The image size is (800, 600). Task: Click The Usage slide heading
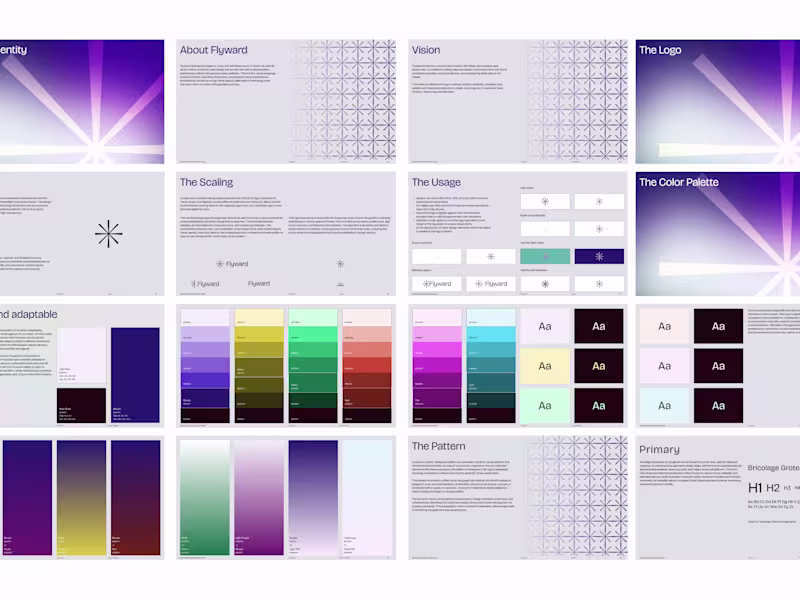(x=435, y=182)
